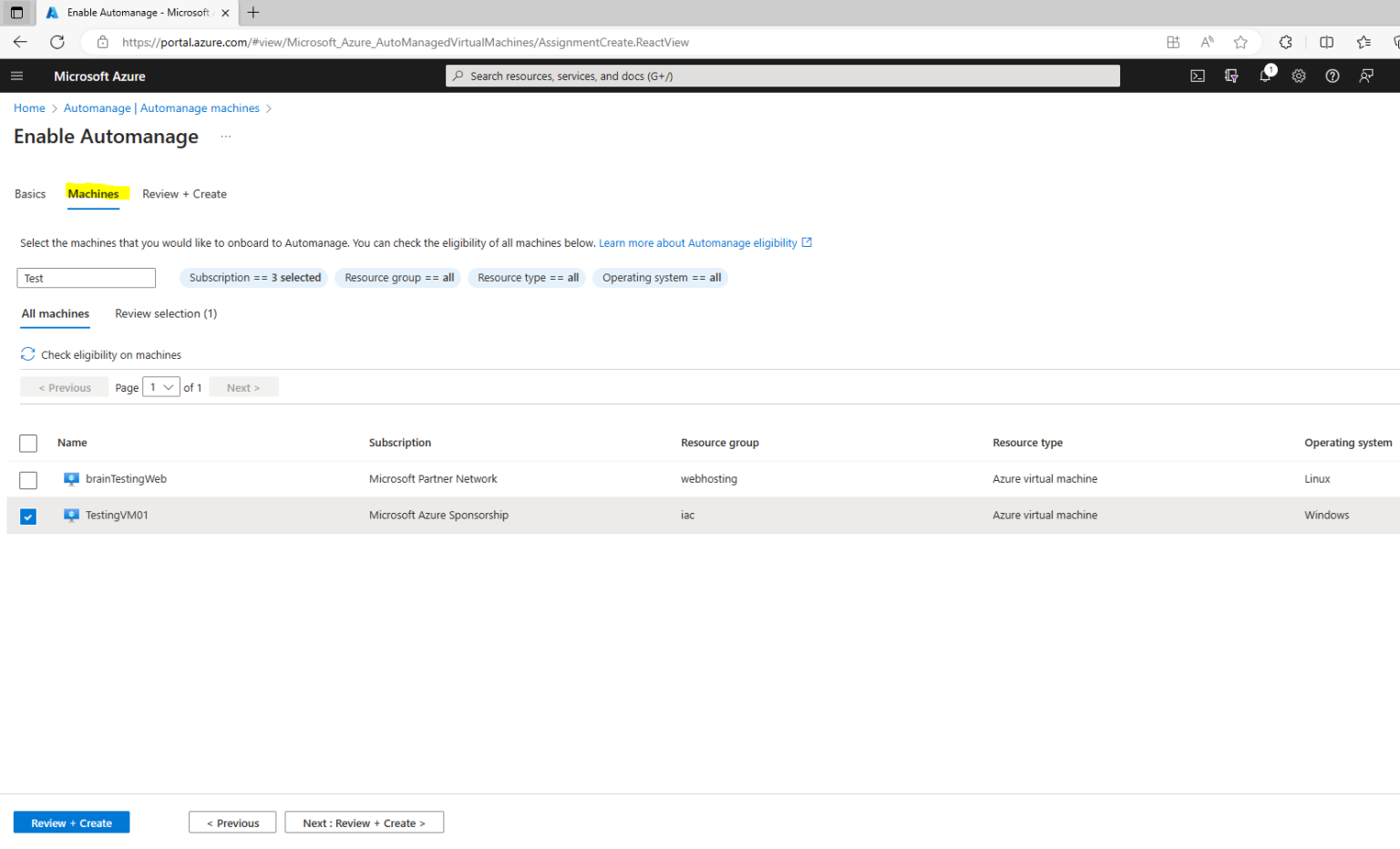Open the portal menu hamburger icon

tap(16, 76)
